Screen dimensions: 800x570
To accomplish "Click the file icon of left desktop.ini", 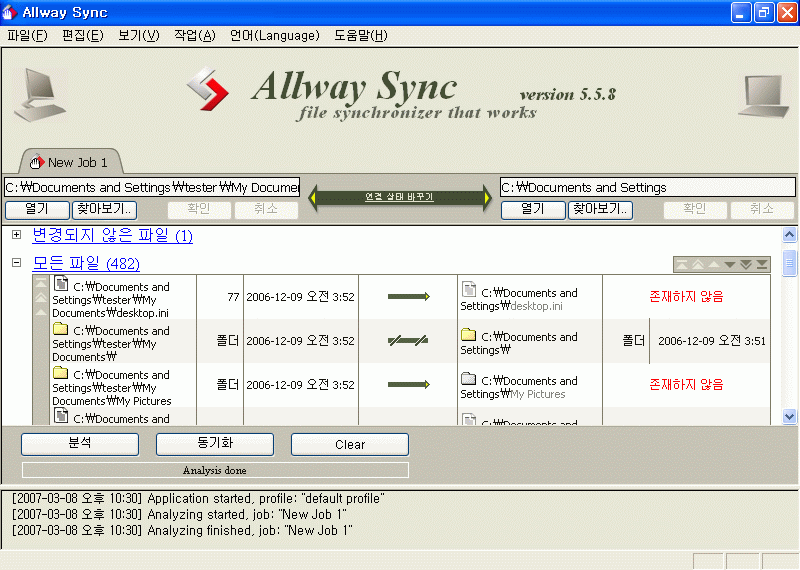I will click(61, 283).
